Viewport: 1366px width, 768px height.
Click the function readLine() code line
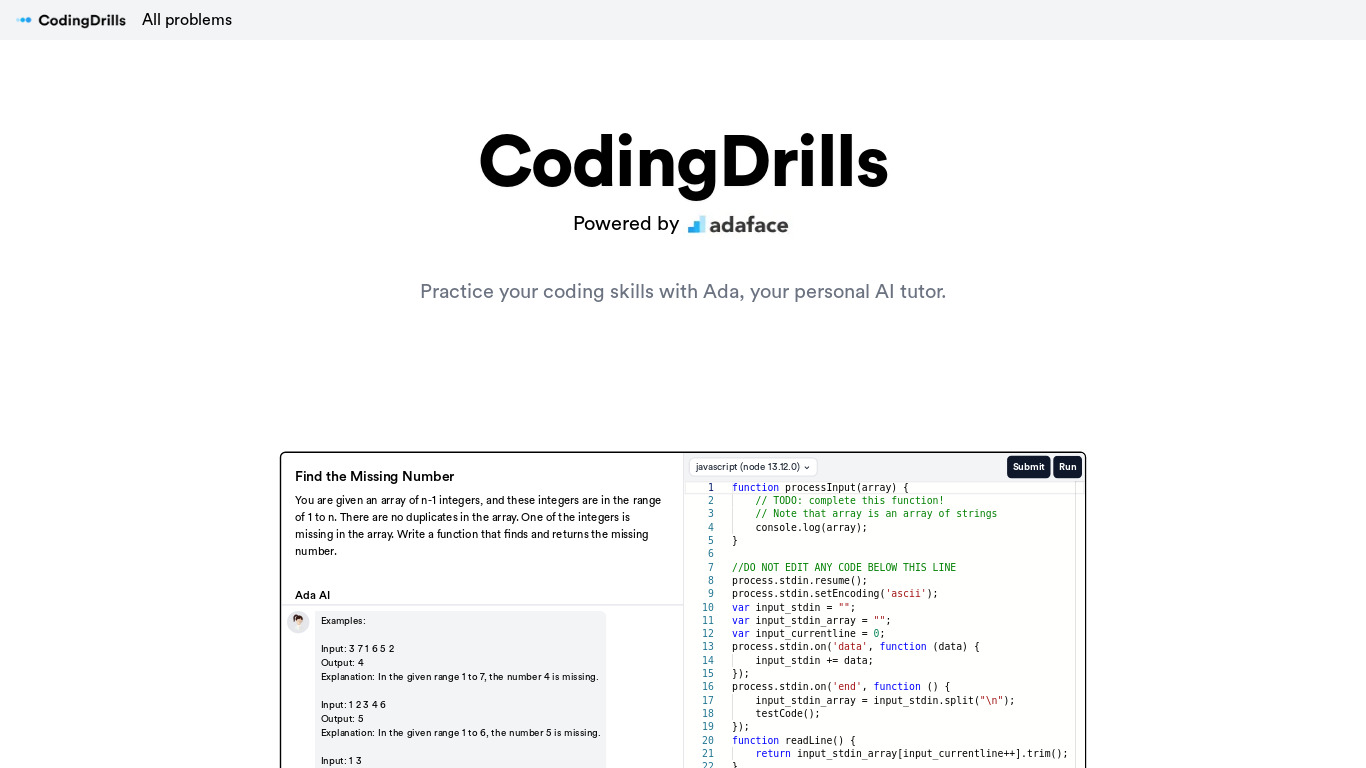pos(794,741)
